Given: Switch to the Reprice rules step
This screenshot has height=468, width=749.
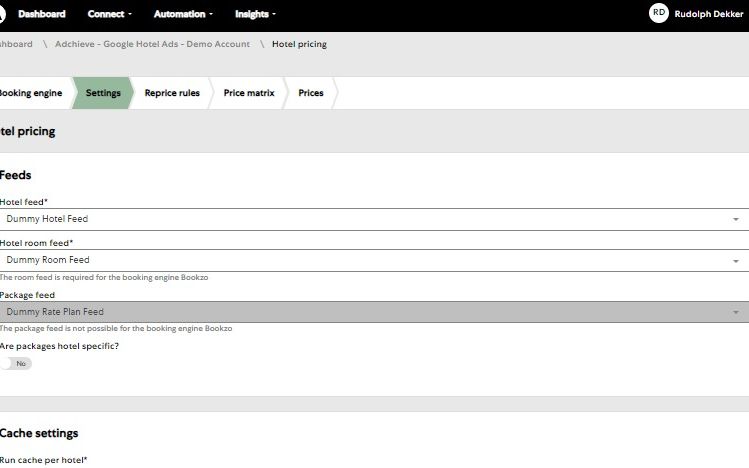Looking at the screenshot, I should pyautogui.click(x=172, y=93).
